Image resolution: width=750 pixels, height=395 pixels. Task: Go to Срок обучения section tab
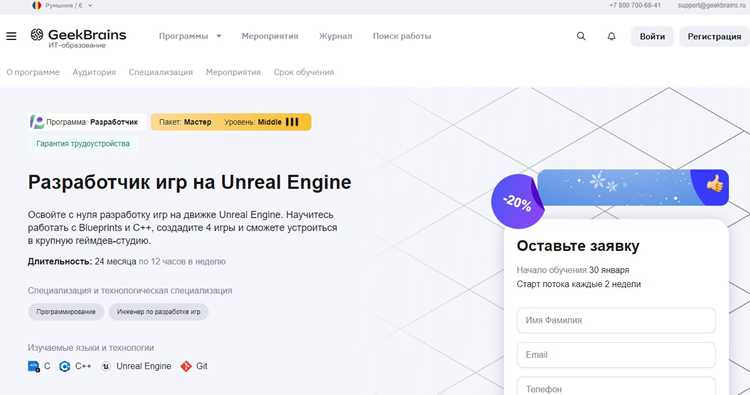click(304, 72)
